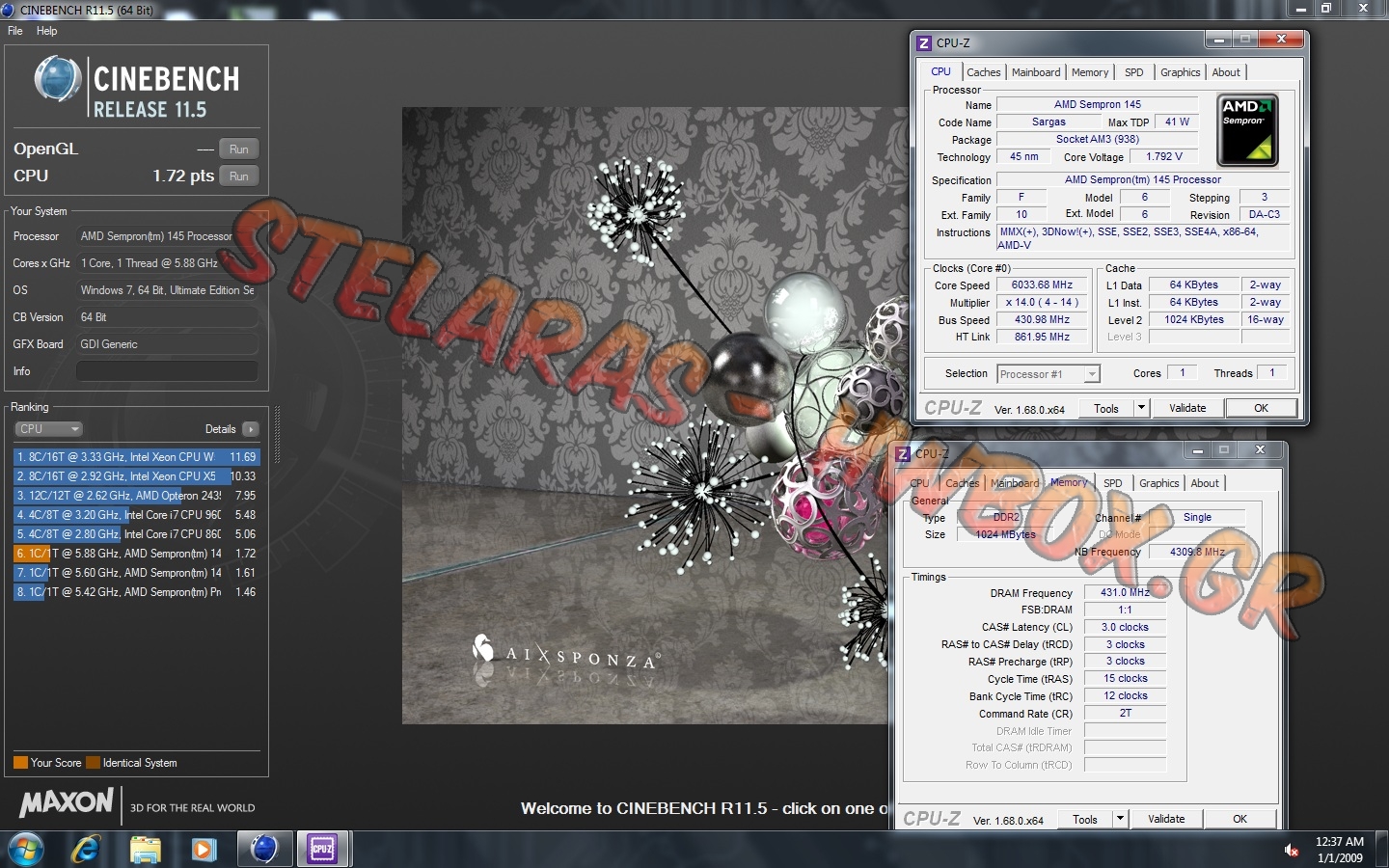
Task: Switch to Graphics tab in top CPU-Z
Action: (x=1181, y=72)
